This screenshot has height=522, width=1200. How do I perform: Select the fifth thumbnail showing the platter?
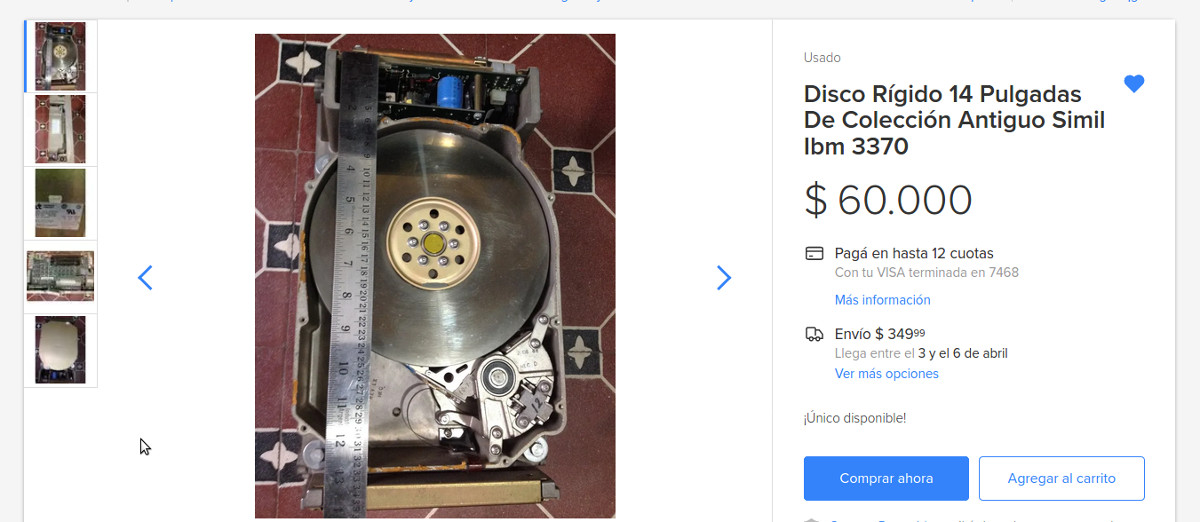(x=60, y=350)
